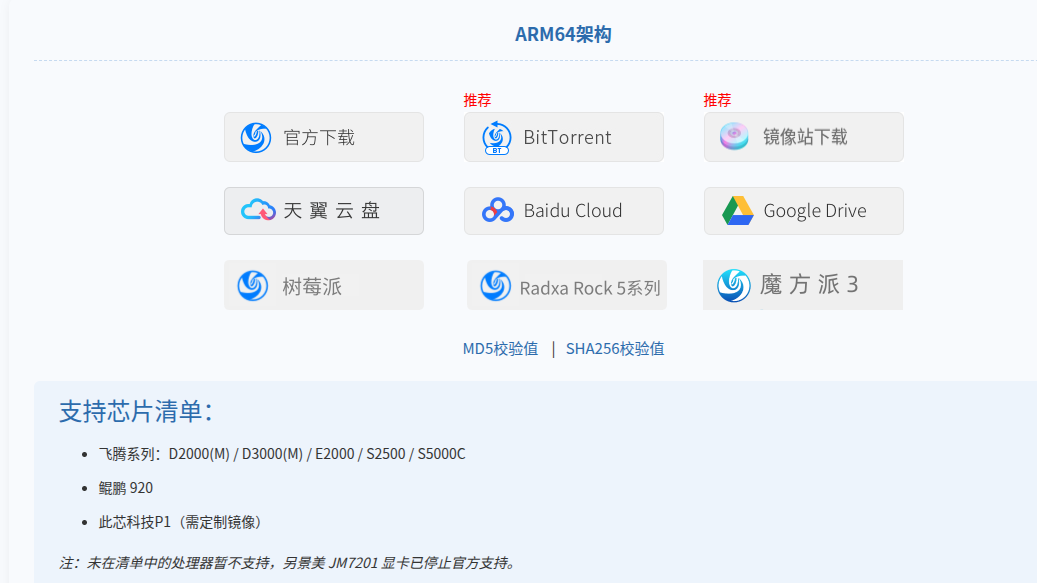Click the 此芯科技P1 list entry

tap(180, 522)
